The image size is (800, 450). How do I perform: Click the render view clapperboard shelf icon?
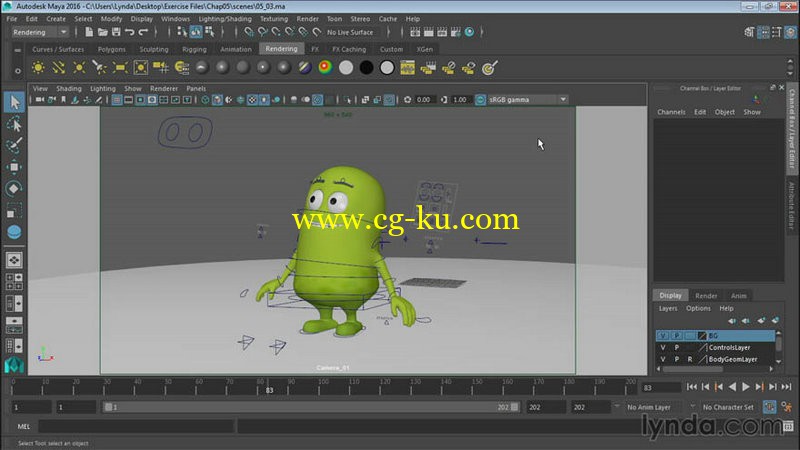[x=428, y=67]
